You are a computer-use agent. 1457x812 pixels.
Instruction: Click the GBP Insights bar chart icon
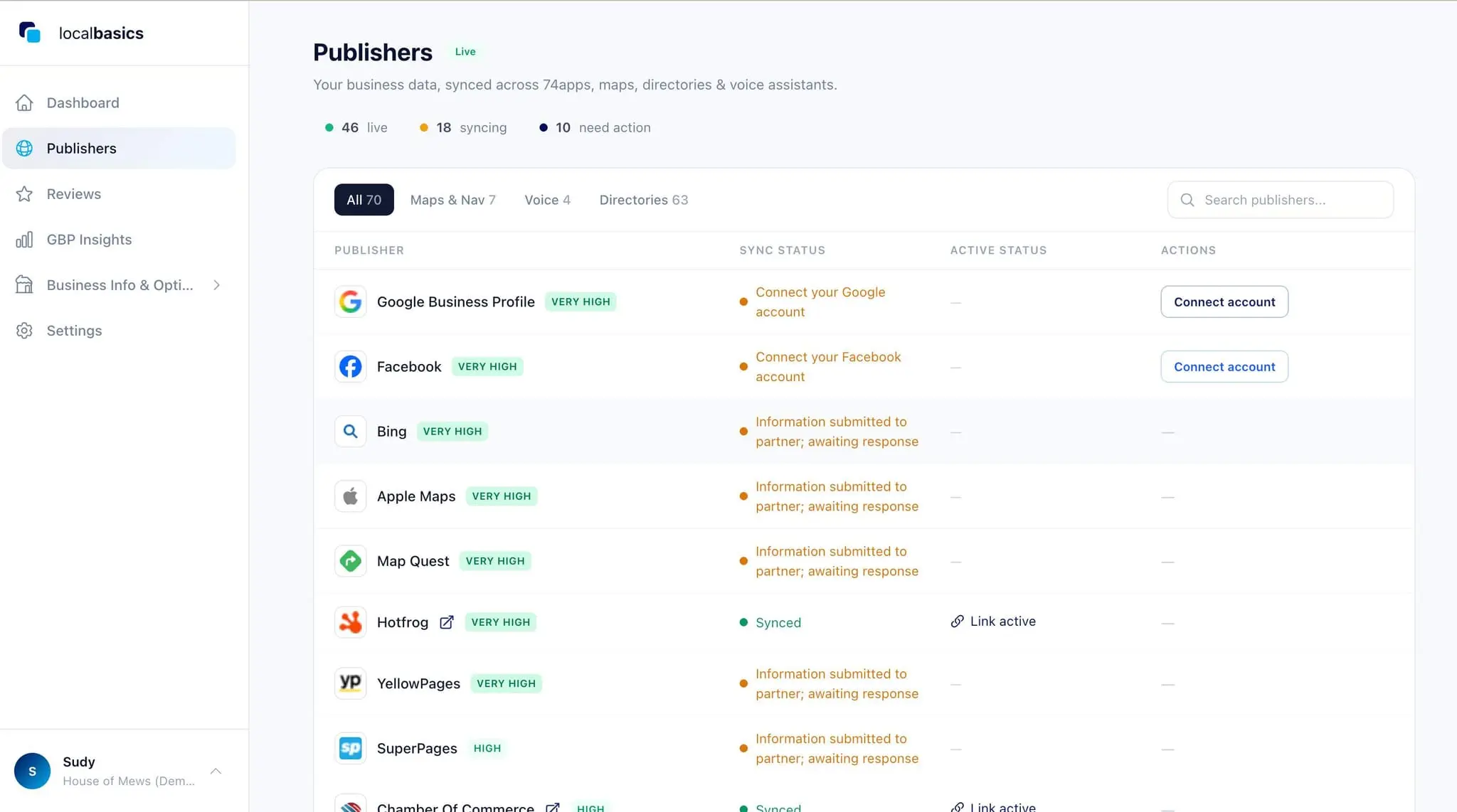24,240
